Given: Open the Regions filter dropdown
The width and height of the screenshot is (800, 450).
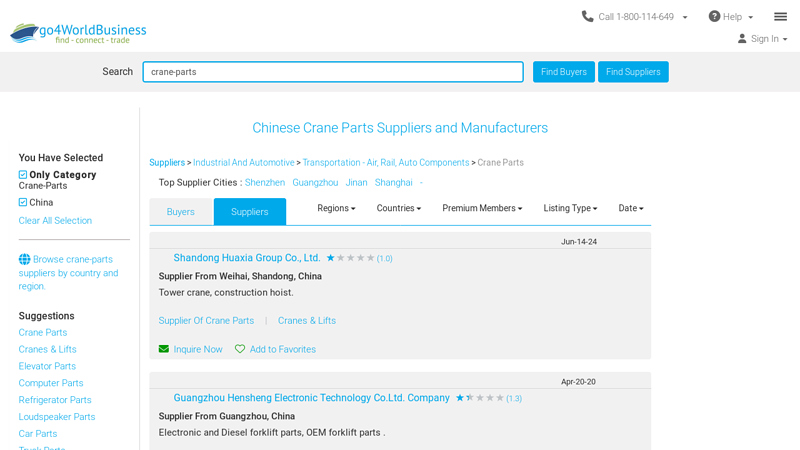Looking at the screenshot, I should pyautogui.click(x=336, y=208).
